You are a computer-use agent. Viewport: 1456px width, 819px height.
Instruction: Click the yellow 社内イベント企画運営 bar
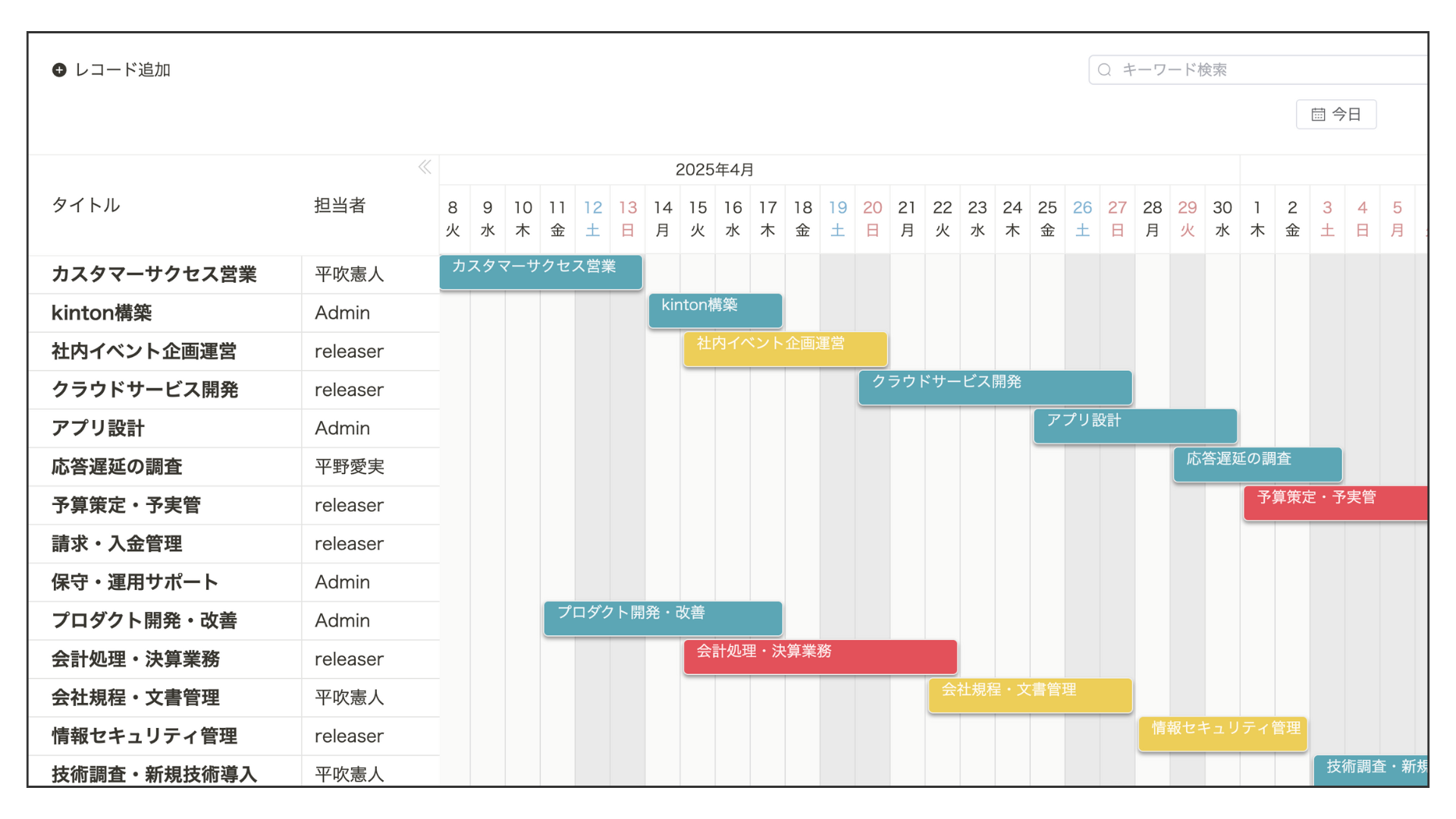coord(785,349)
